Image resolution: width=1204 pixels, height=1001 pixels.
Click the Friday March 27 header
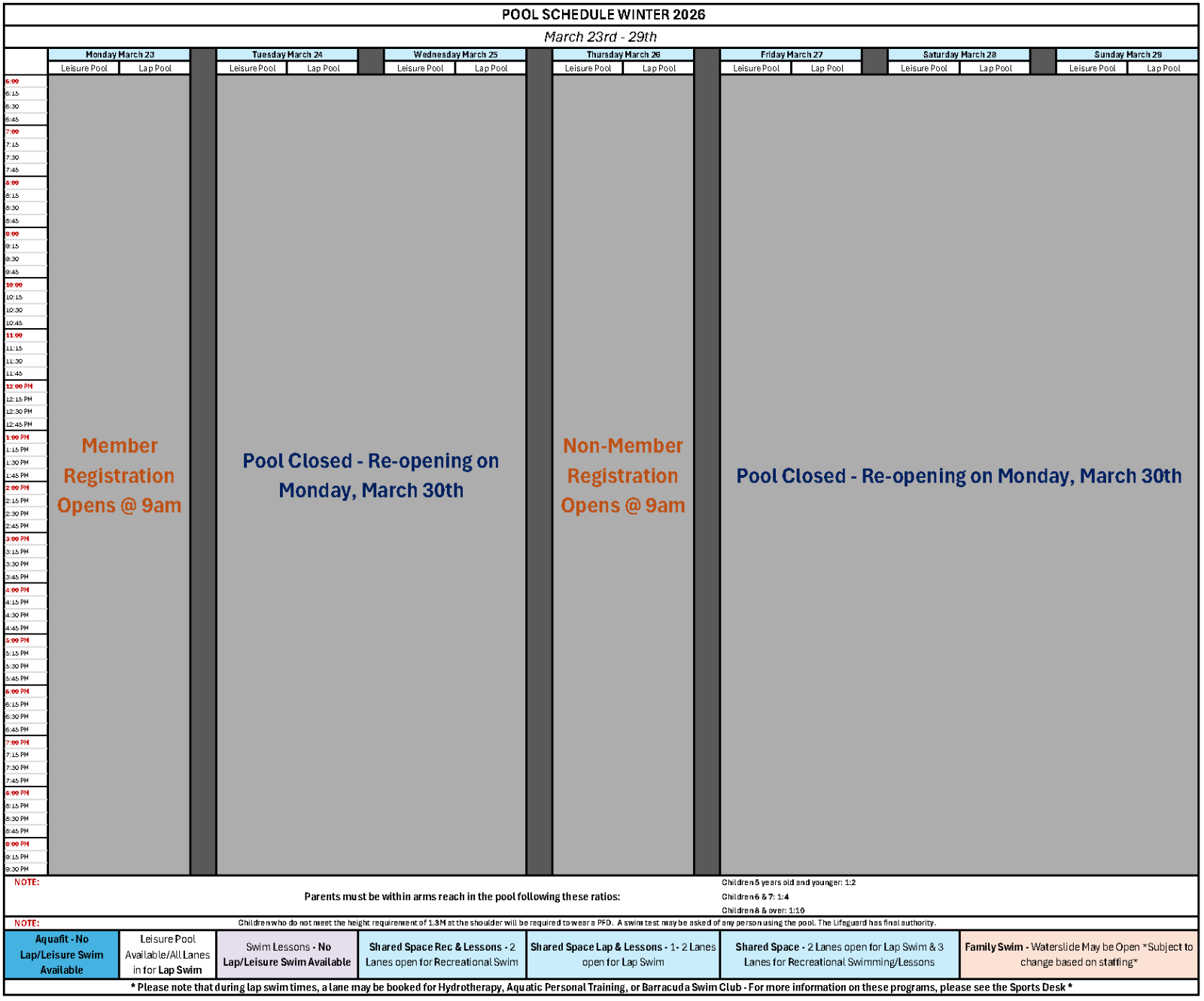coord(791,54)
